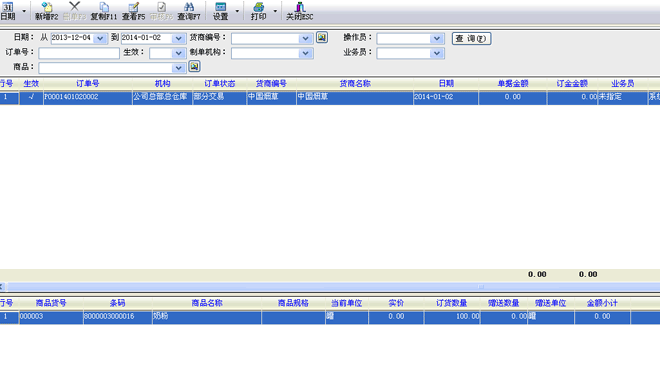The width and height of the screenshot is (660, 381).
Task: Click the 查询 search button
Action: 471,38
